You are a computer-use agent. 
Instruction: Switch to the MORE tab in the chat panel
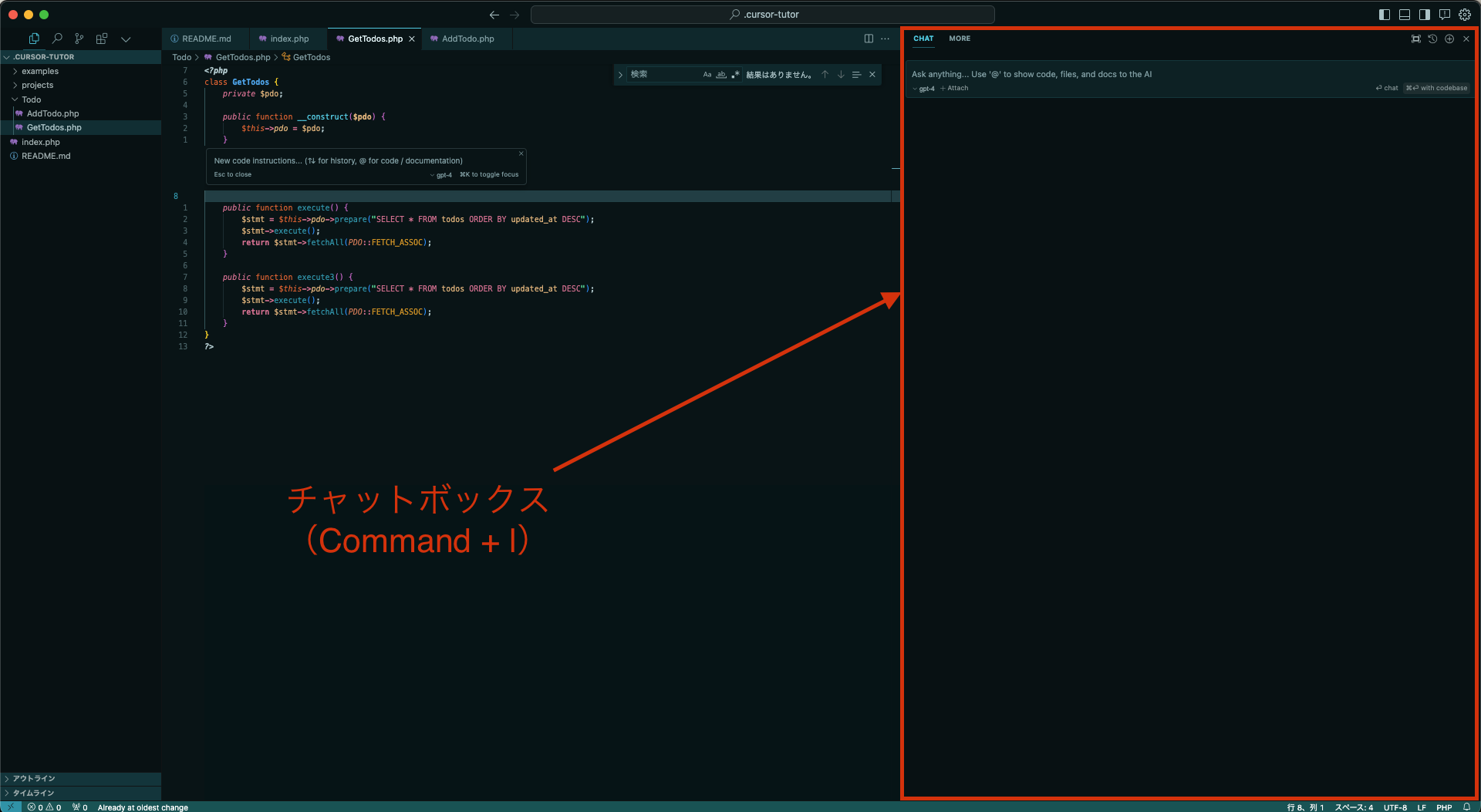pyautogui.click(x=960, y=39)
